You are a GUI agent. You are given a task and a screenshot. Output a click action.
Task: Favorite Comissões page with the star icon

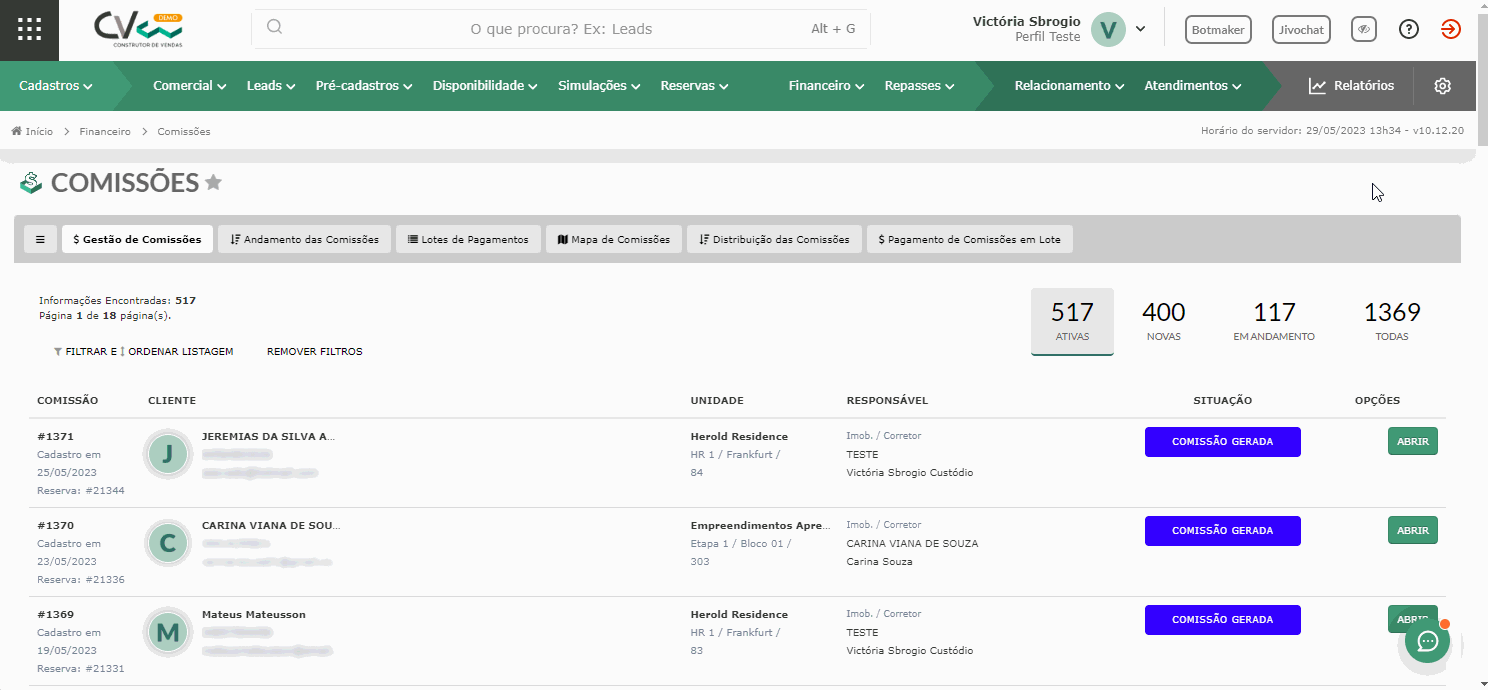(x=213, y=183)
